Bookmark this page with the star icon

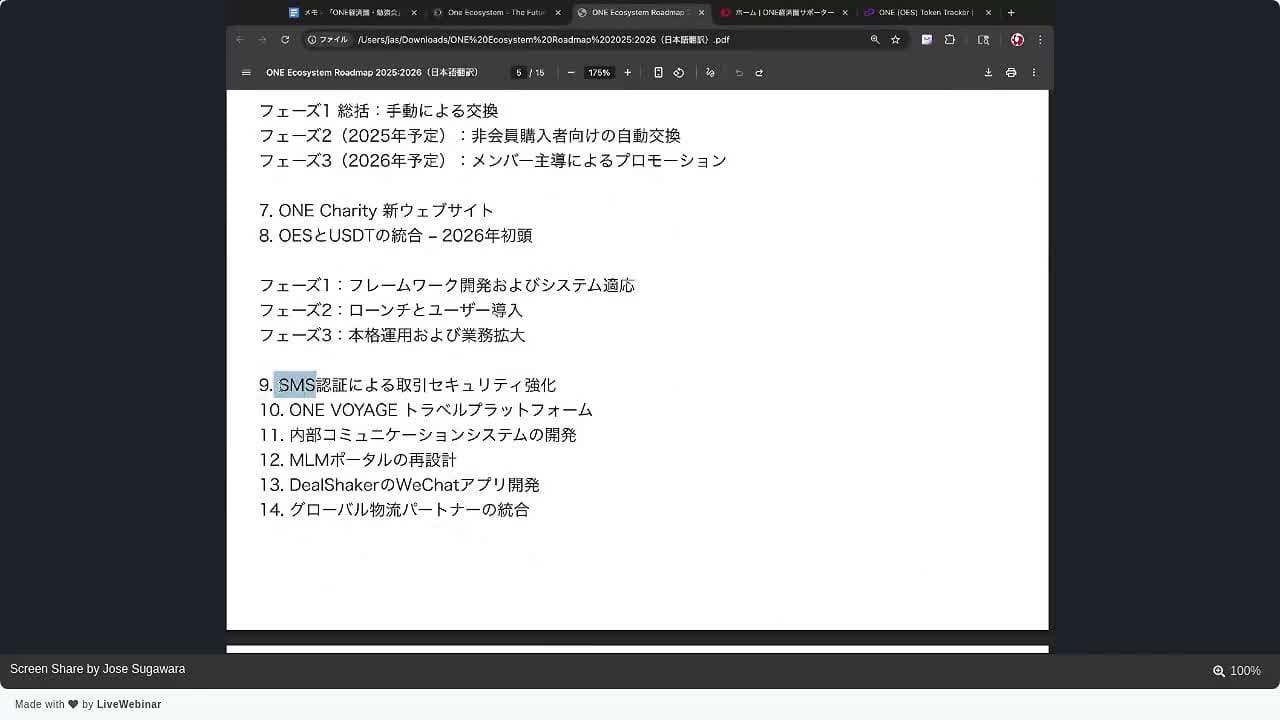point(896,40)
